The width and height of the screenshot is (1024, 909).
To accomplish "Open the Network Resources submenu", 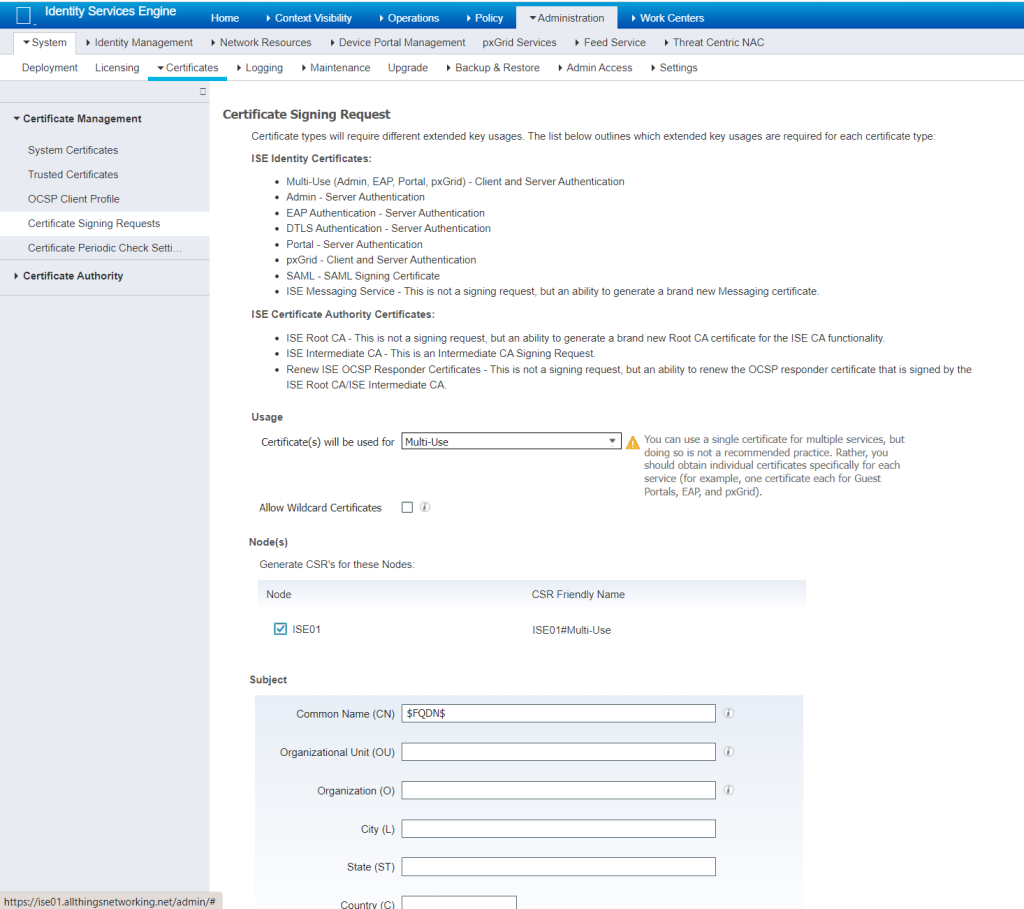I will [x=261, y=42].
